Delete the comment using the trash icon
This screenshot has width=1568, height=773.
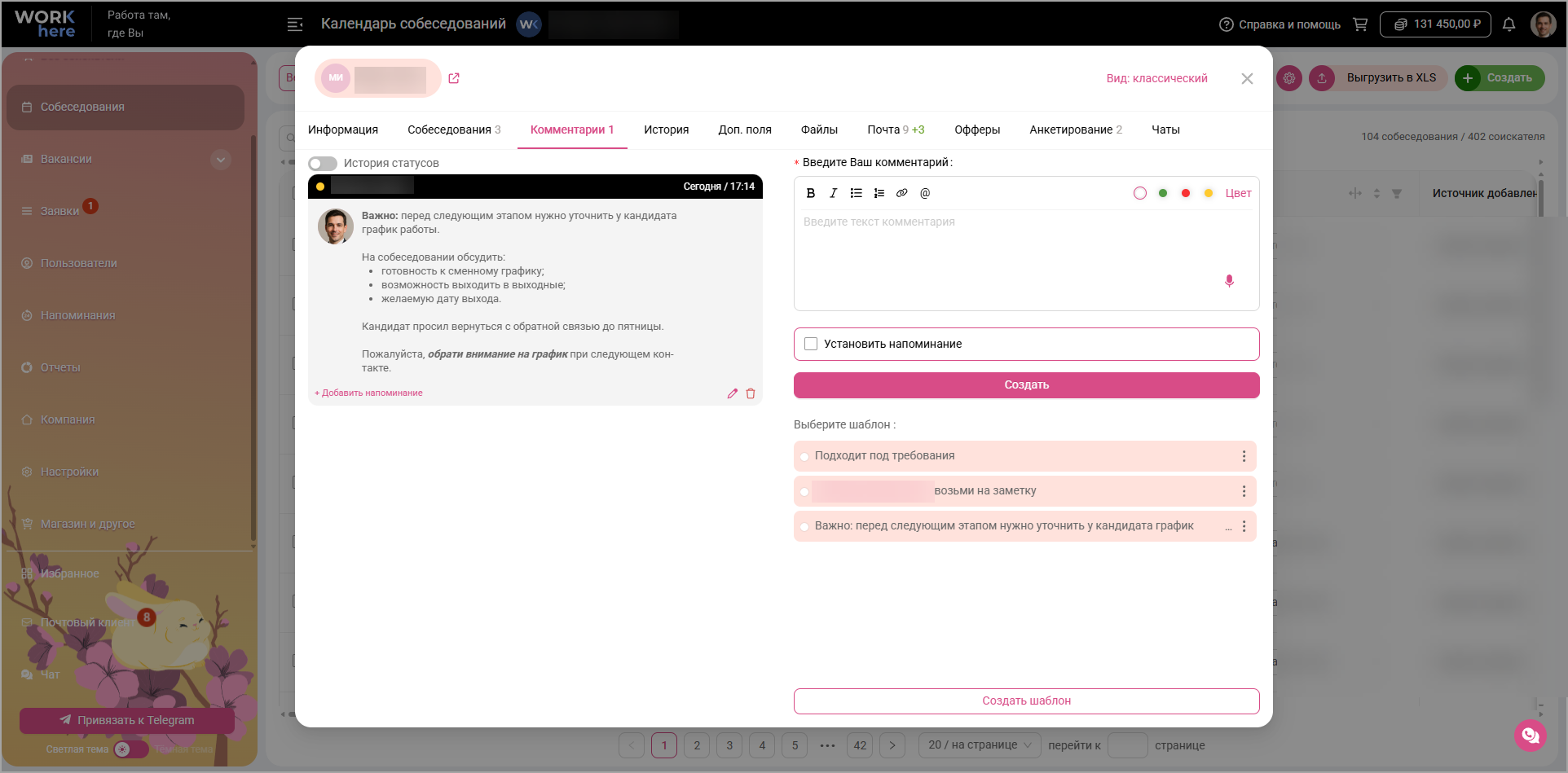point(751,393)
